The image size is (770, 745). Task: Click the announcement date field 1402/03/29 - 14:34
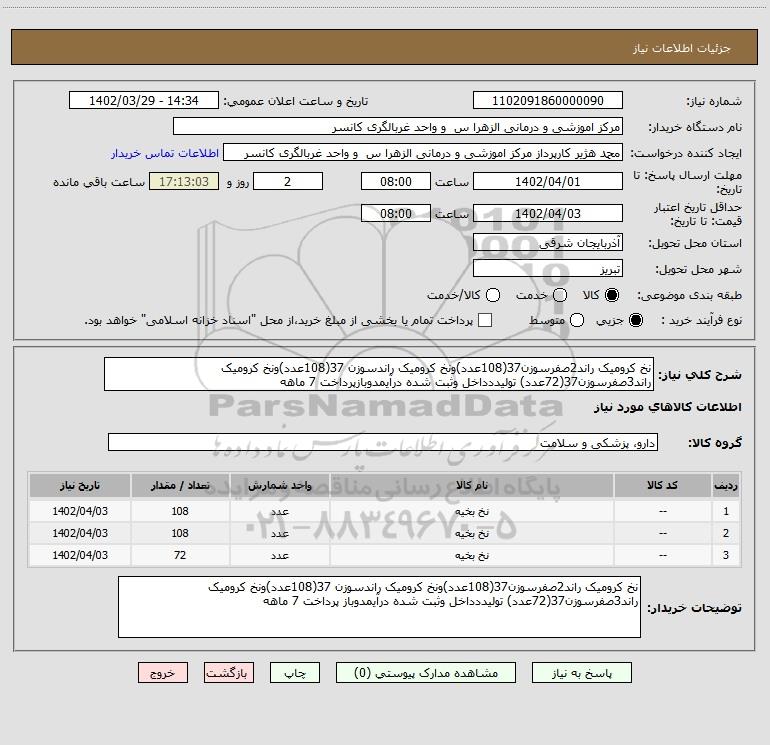[144, 101]
